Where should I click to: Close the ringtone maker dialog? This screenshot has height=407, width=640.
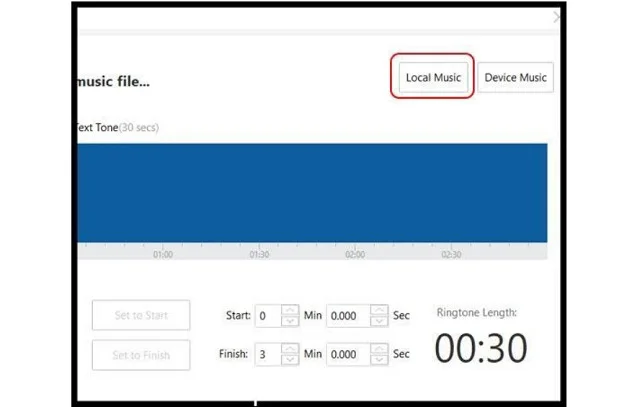(556, 17)
